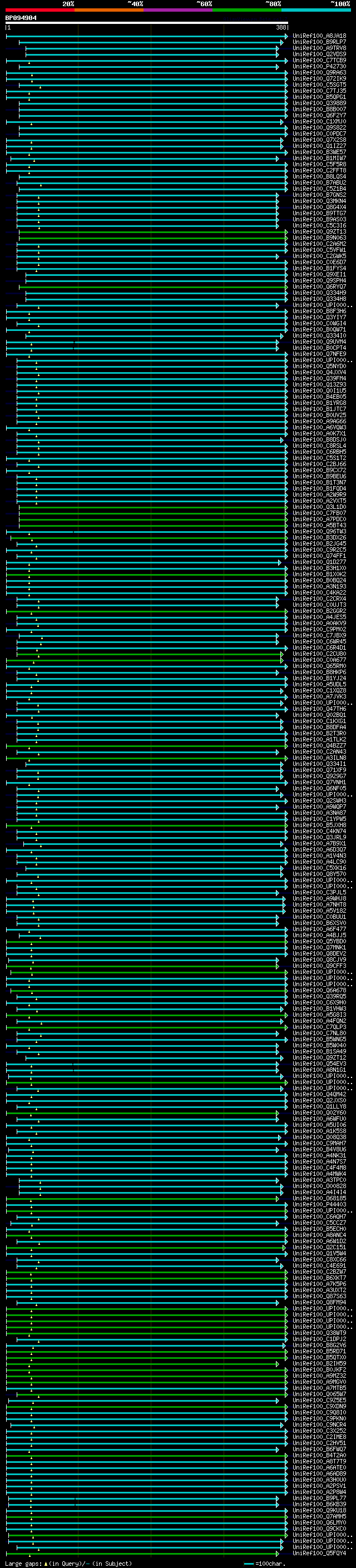Click the yellow gap marker on the C7TCB9 row
356x1568 pixels.
click(28, 63)
